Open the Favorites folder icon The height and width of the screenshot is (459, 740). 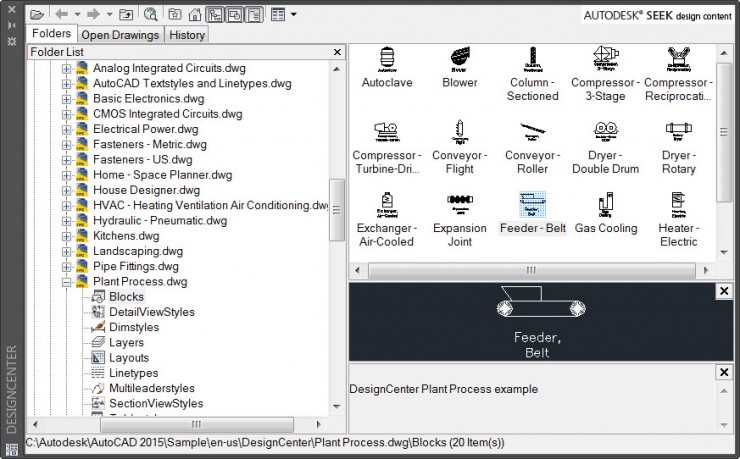click(175, 15)
